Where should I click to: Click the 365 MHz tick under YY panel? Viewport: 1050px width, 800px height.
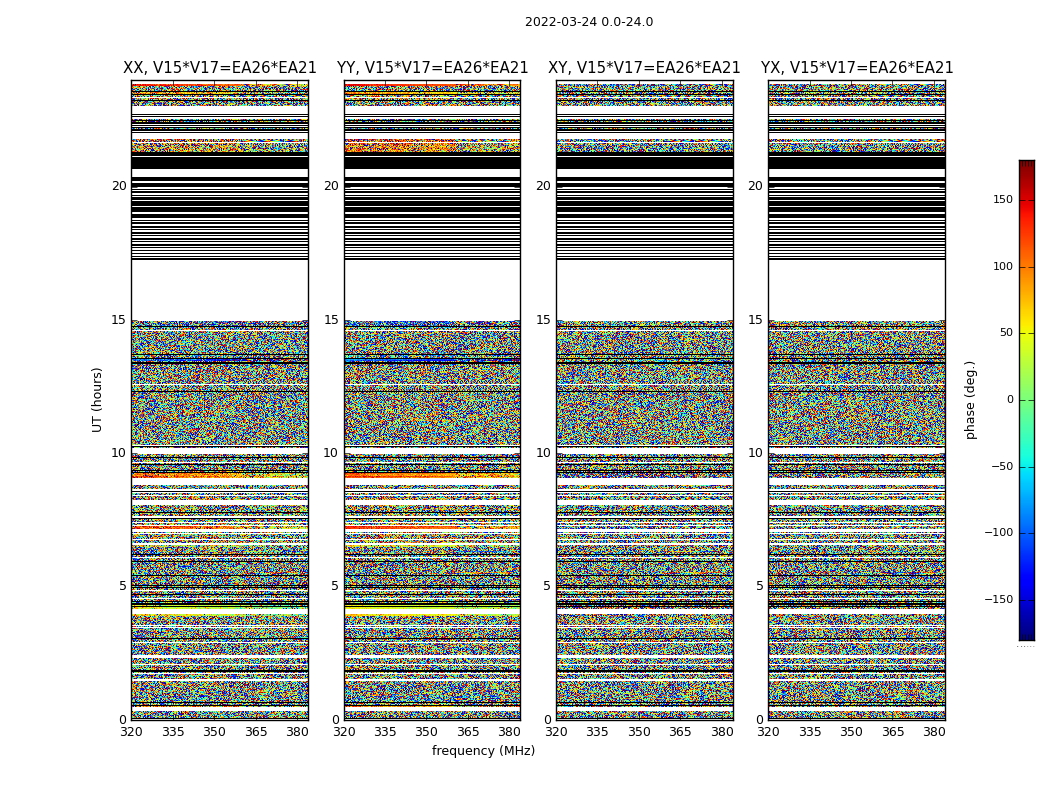point(469,732)
